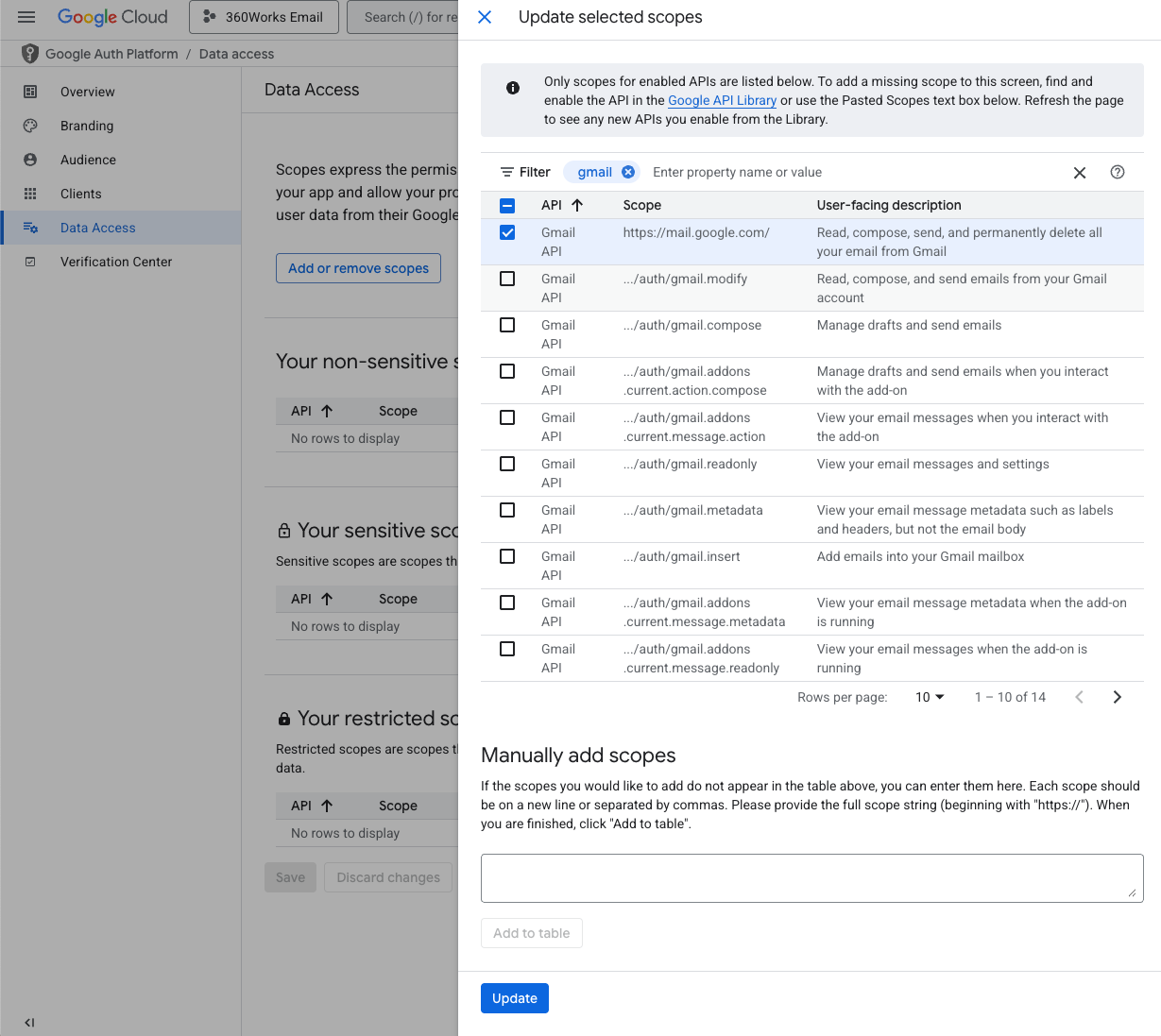Check the gmail.addons.current.message.action scope
1161x1036 pixels.
click(x=507, y=417)
